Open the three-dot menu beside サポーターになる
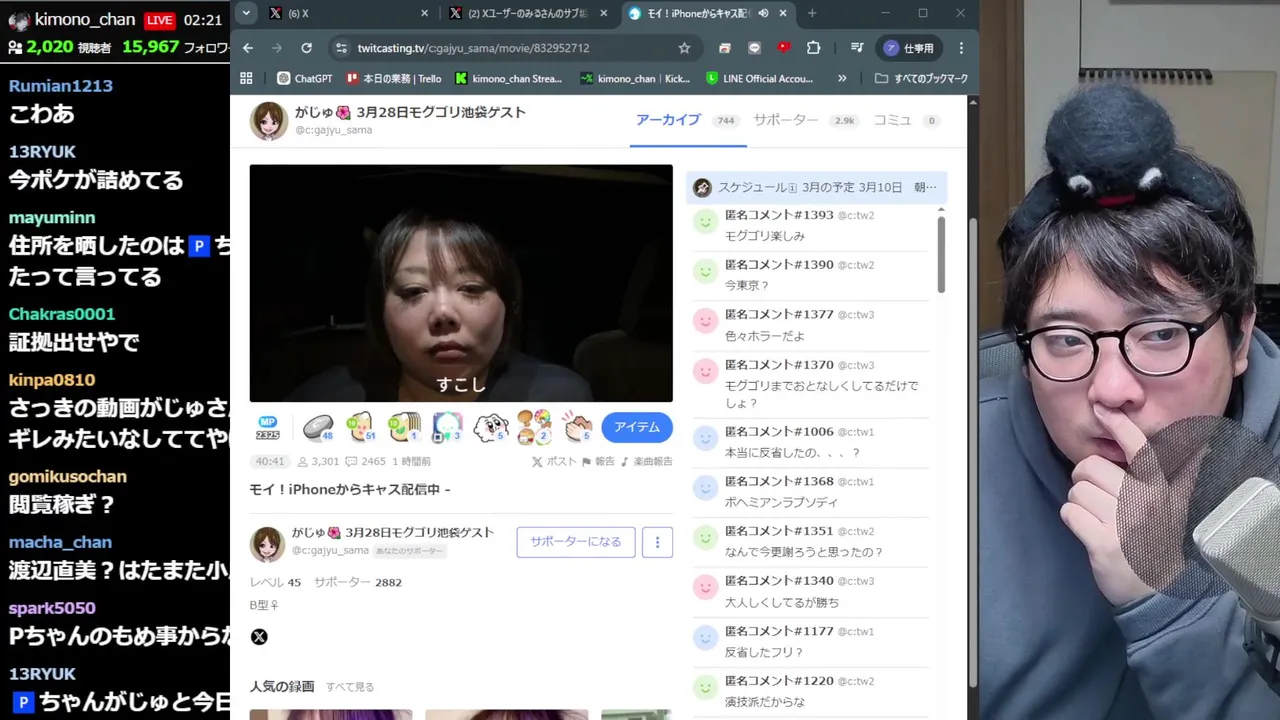Viewport: 1280px width, 720px height. point(657,541)
